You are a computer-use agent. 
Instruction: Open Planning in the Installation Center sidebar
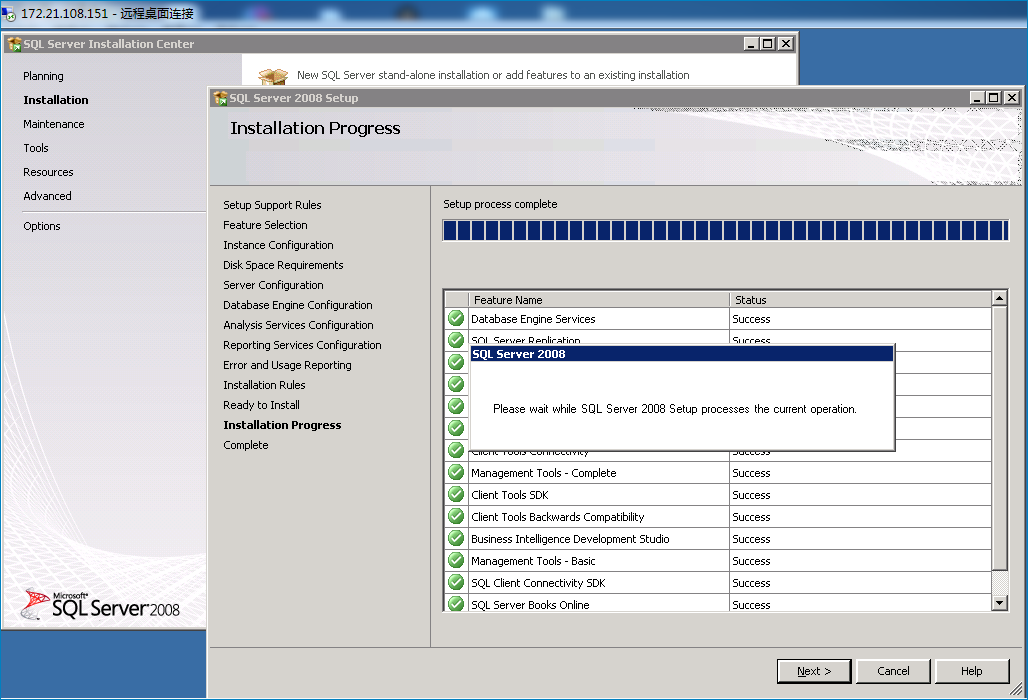pos(43,76)
